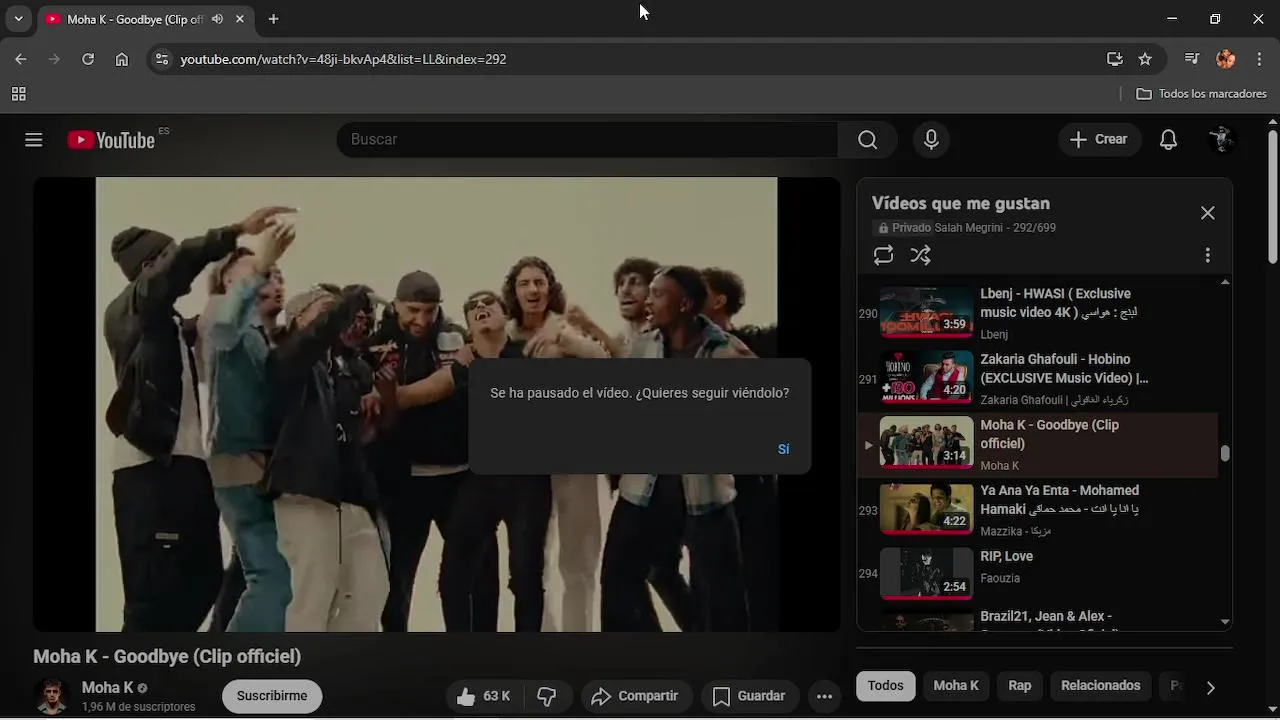Image resolution: width=1280 pixels, height=720 pixels.
Task: Select the Rap chip
Action: point(1020,686)
